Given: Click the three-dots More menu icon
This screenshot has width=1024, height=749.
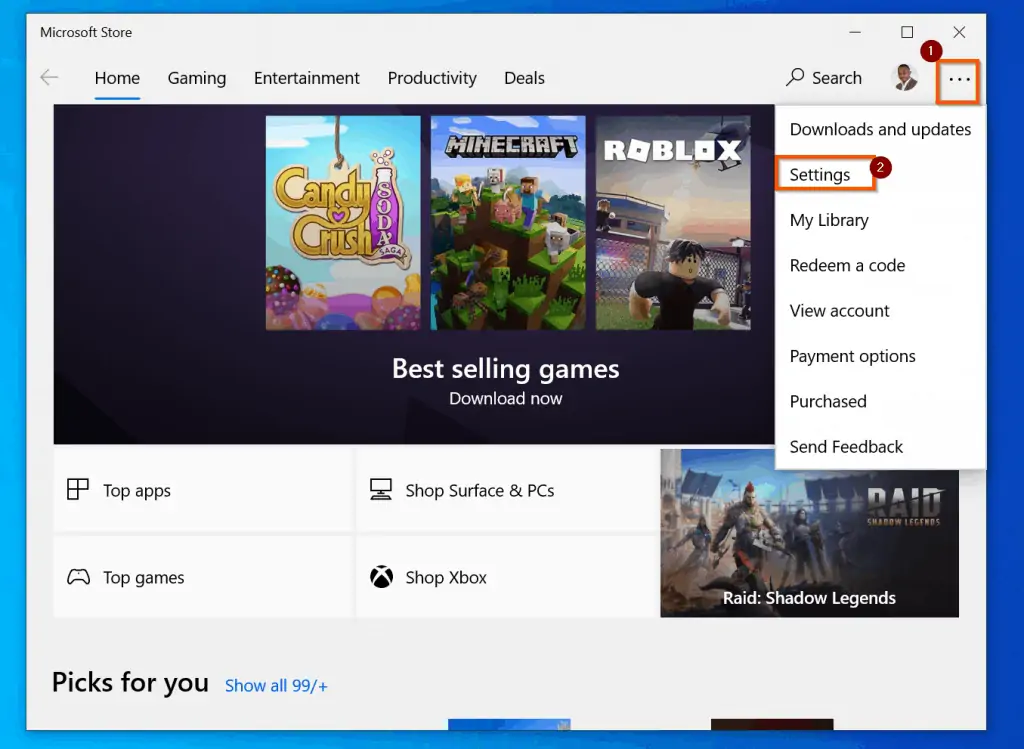Looking at the screenshot, I should click(x=959, y=80).
